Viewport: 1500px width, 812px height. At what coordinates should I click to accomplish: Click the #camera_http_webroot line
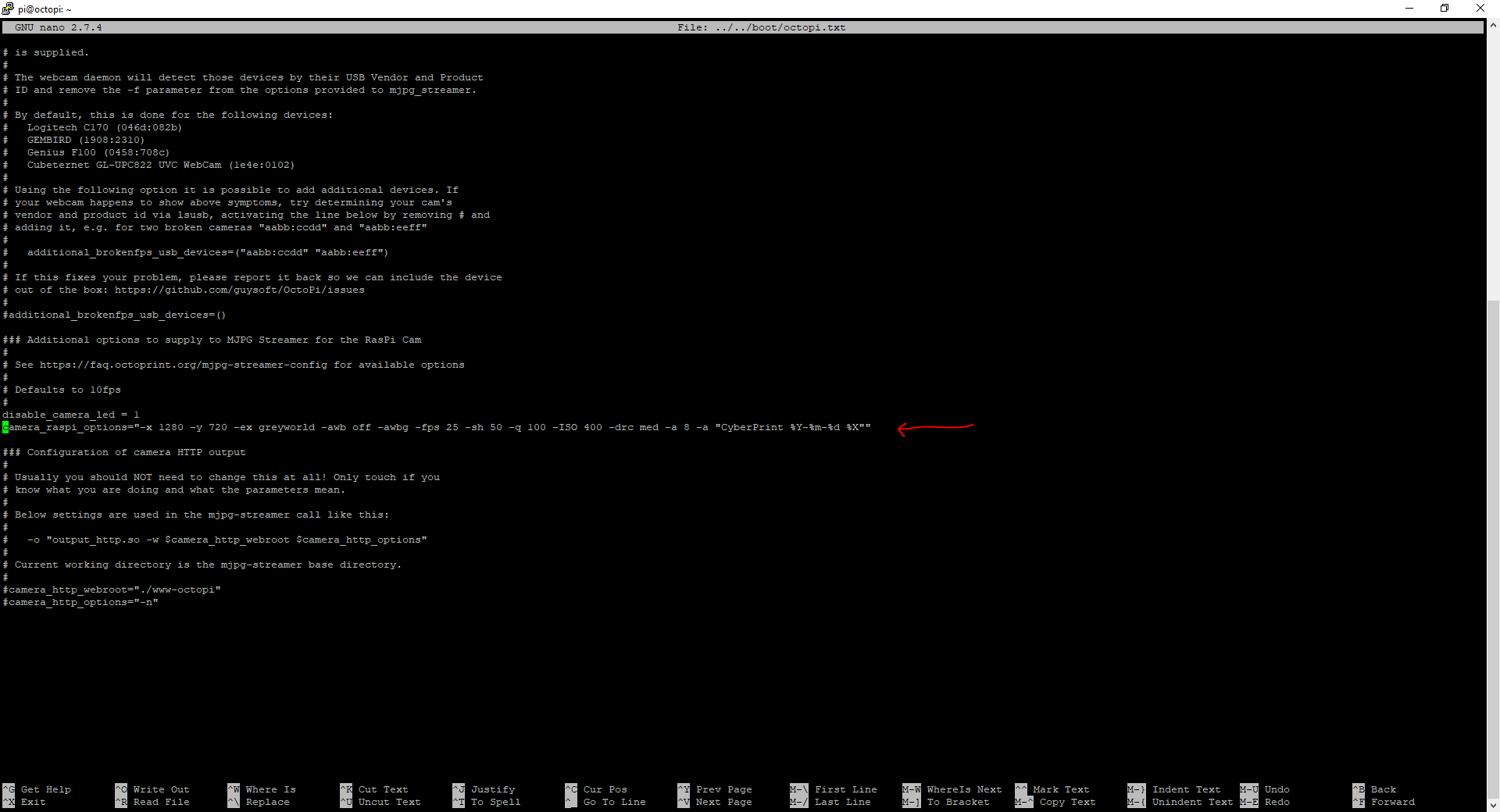pos(112,589)
